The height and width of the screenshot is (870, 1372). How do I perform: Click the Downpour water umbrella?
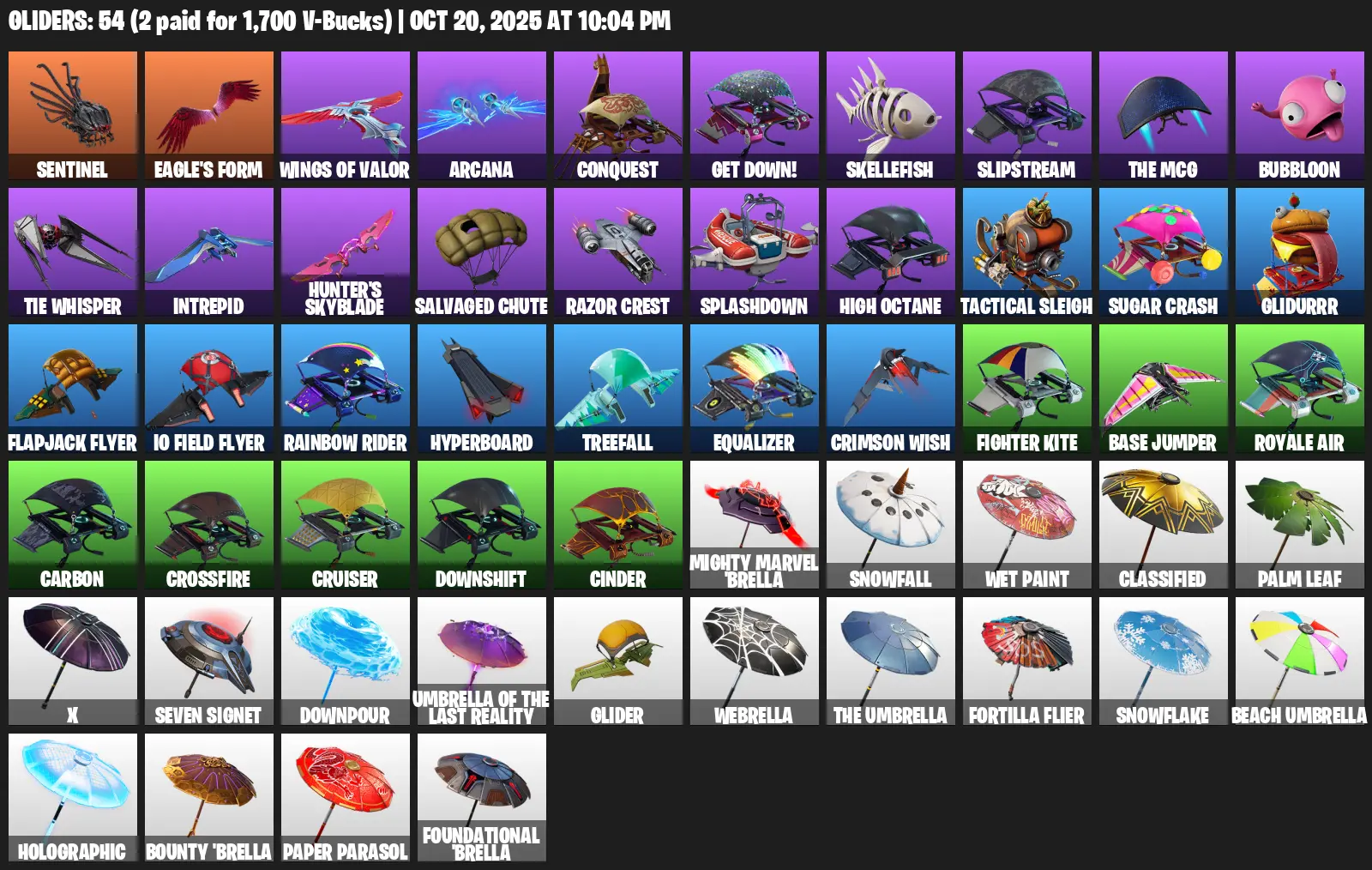pos(346,661)
